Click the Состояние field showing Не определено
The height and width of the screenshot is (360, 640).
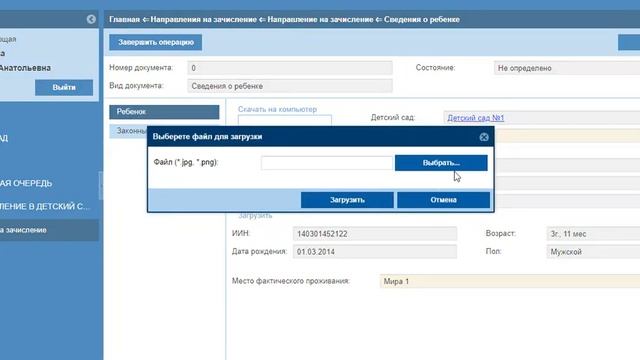pos(567,68)
